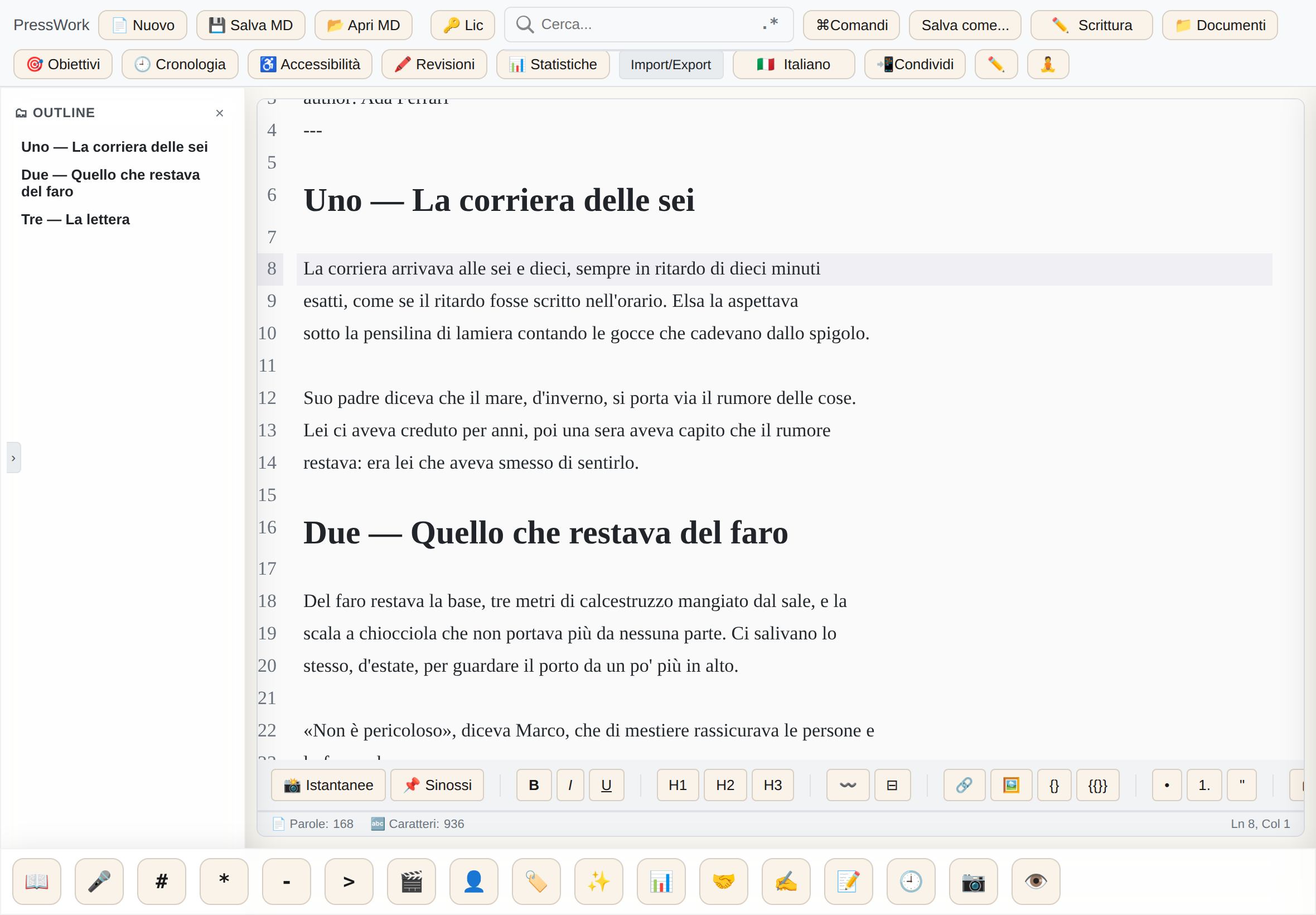Insert heading with the # button
This screenshot has height=915, width=1316.
click(x=162, y=881)
